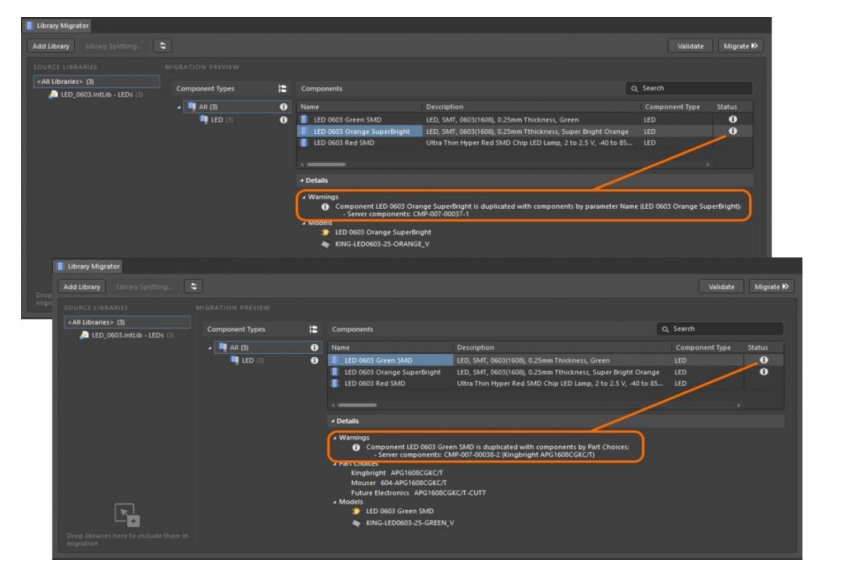Select LED 0603 Green SMD row, back window
The width and height of the screenshot is (857, 579).
[x=525, y=120]
